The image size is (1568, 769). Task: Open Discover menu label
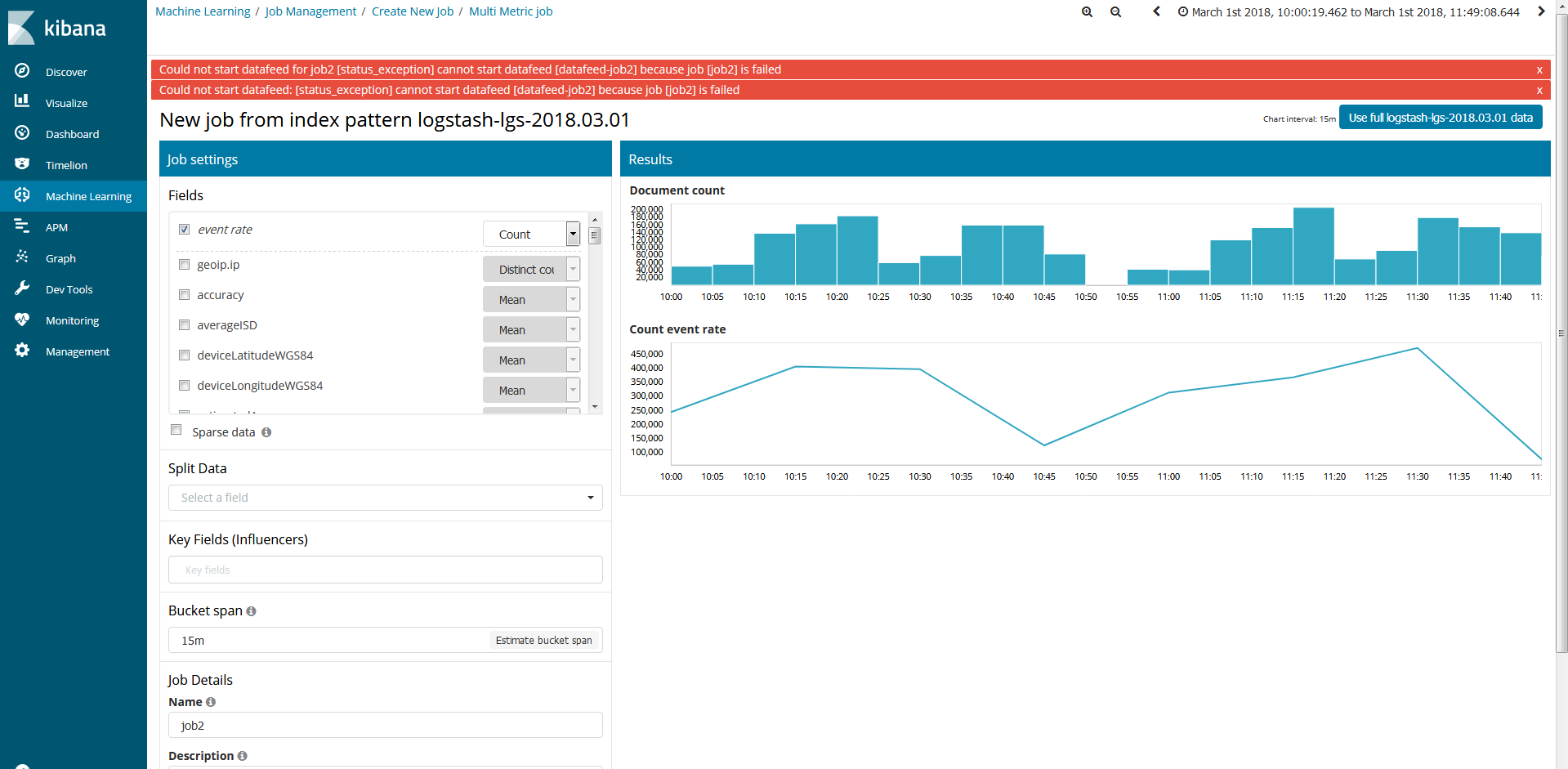66,72
